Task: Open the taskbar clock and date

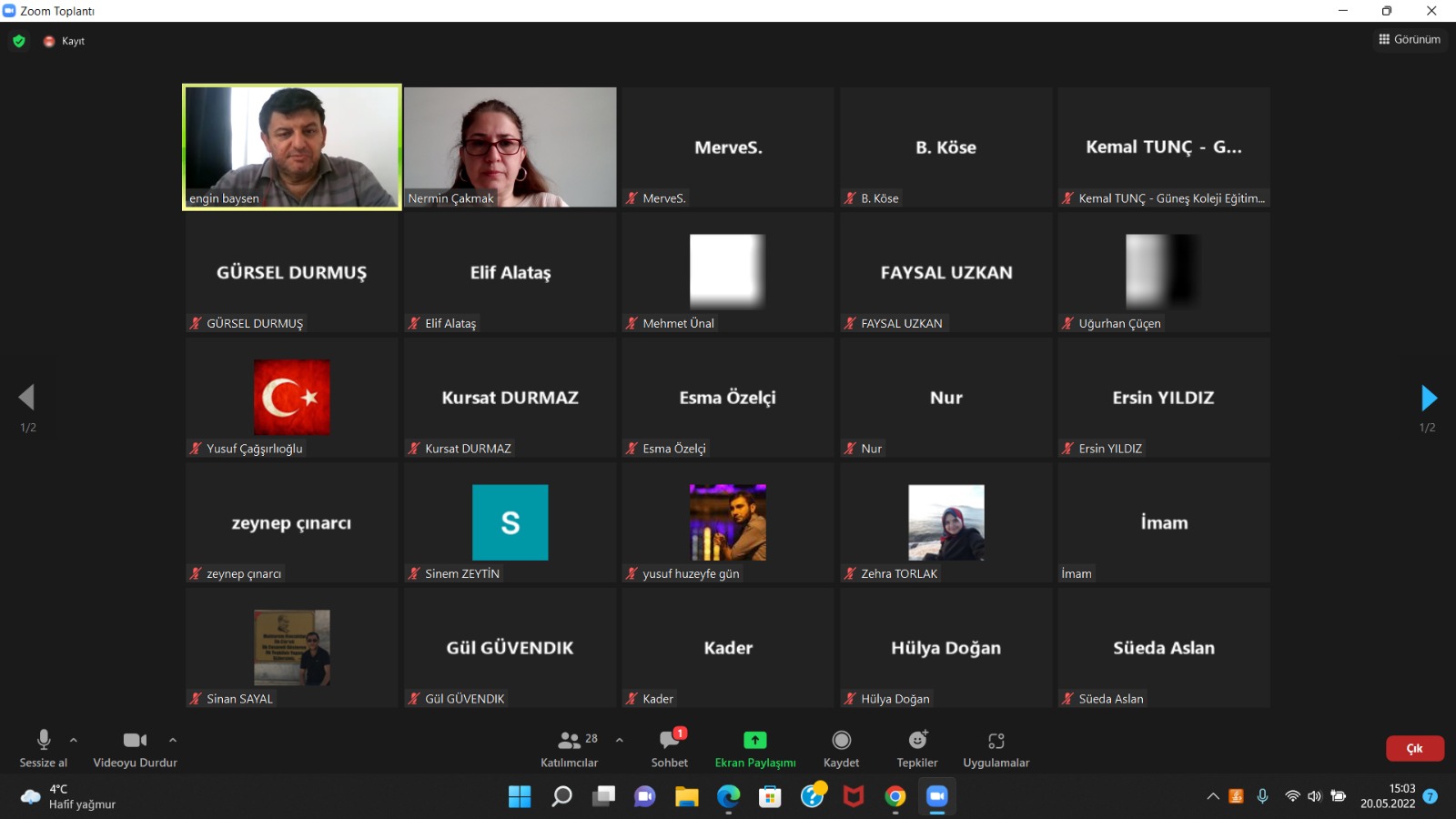Action: pos(1388,796)
